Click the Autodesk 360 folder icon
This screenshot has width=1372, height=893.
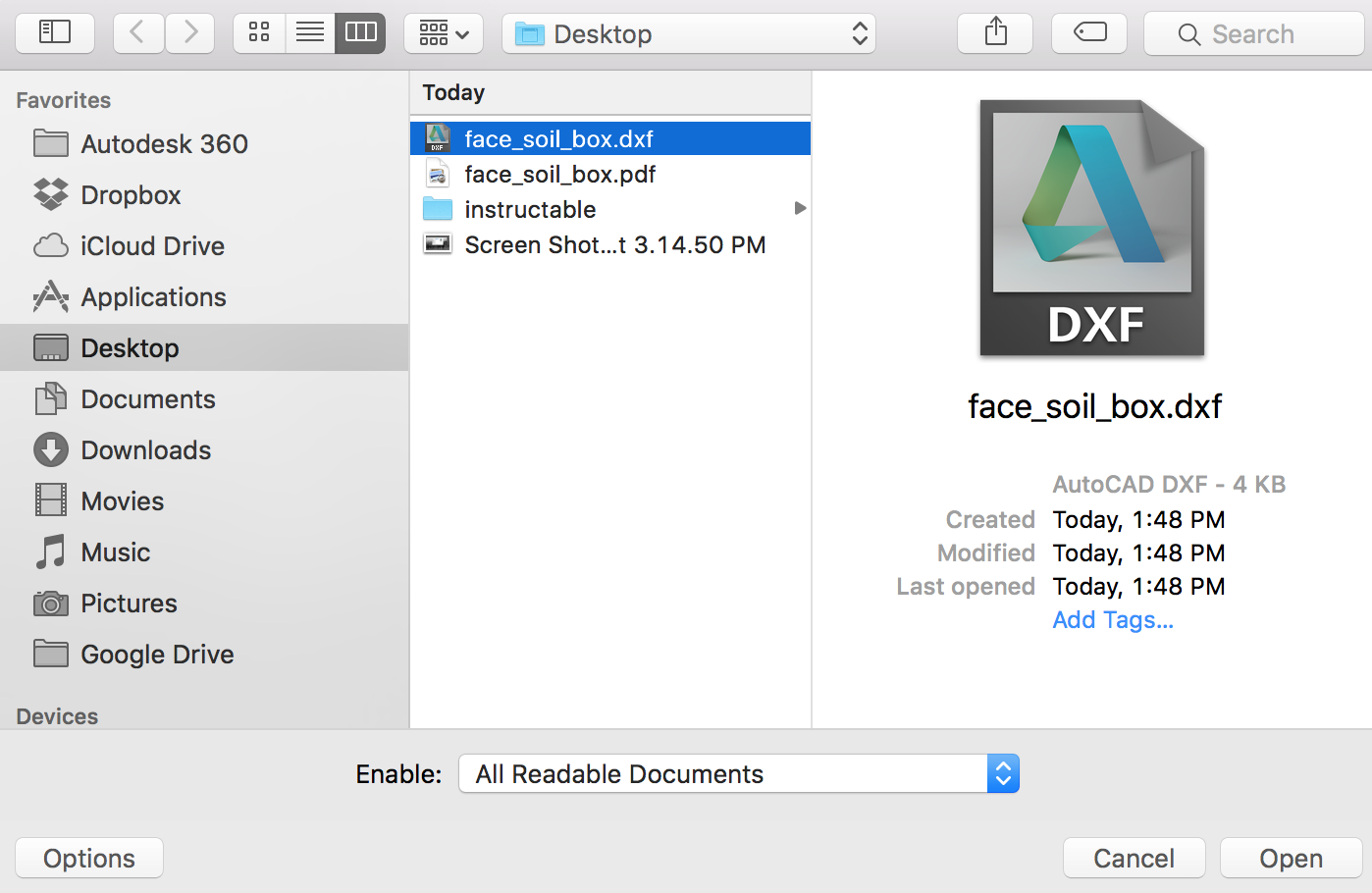(x=51, y=143)
